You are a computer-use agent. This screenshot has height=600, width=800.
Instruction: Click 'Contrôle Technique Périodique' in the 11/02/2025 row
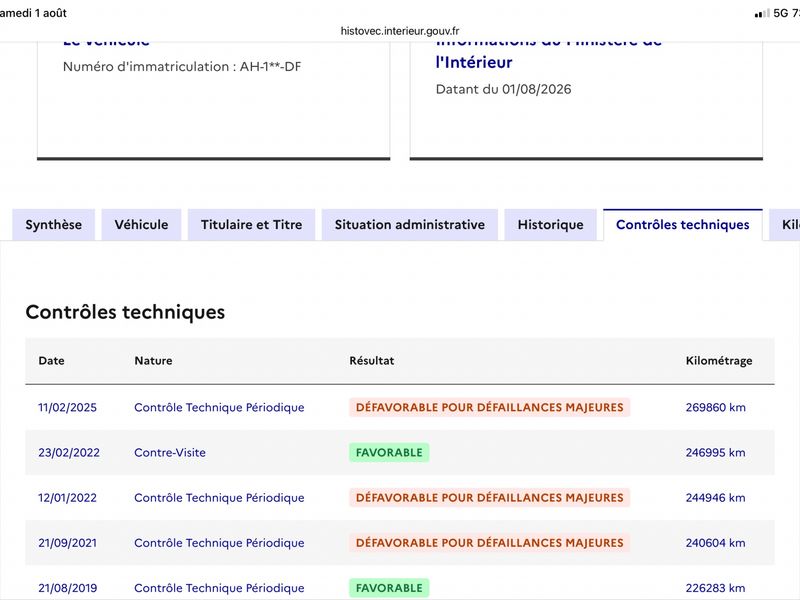[x=219, y=408]
